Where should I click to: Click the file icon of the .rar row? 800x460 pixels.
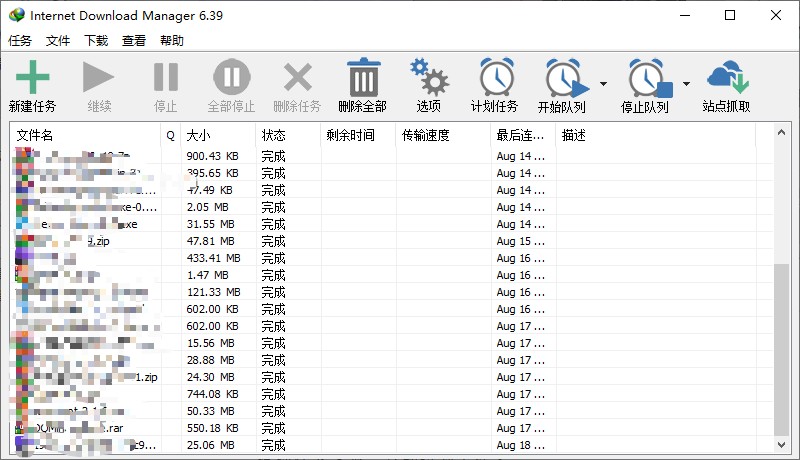coord(19,428)
